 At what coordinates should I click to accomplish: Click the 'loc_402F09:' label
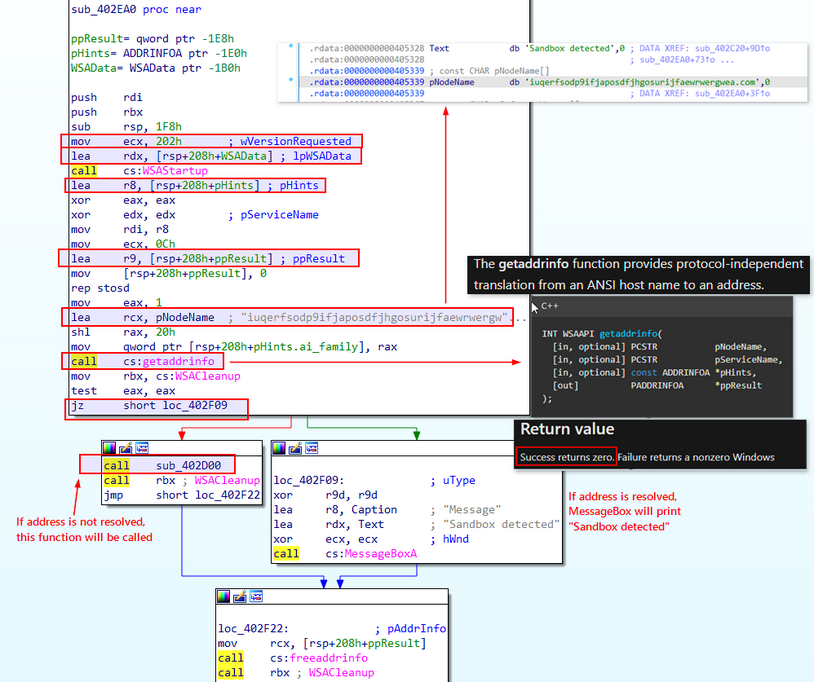309,480
